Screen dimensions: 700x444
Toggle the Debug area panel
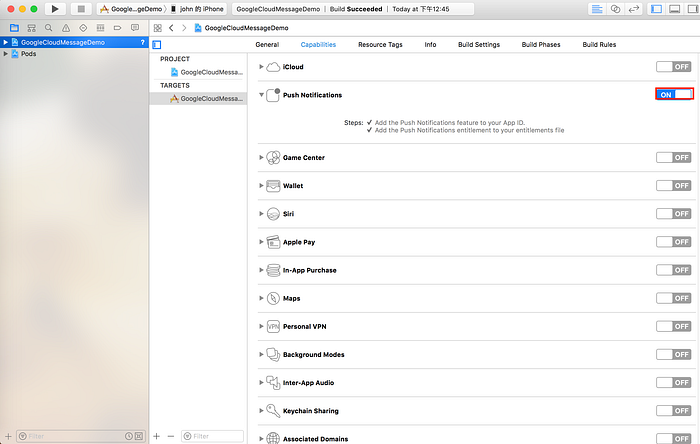pyautogui.click(x=675, y=9)
